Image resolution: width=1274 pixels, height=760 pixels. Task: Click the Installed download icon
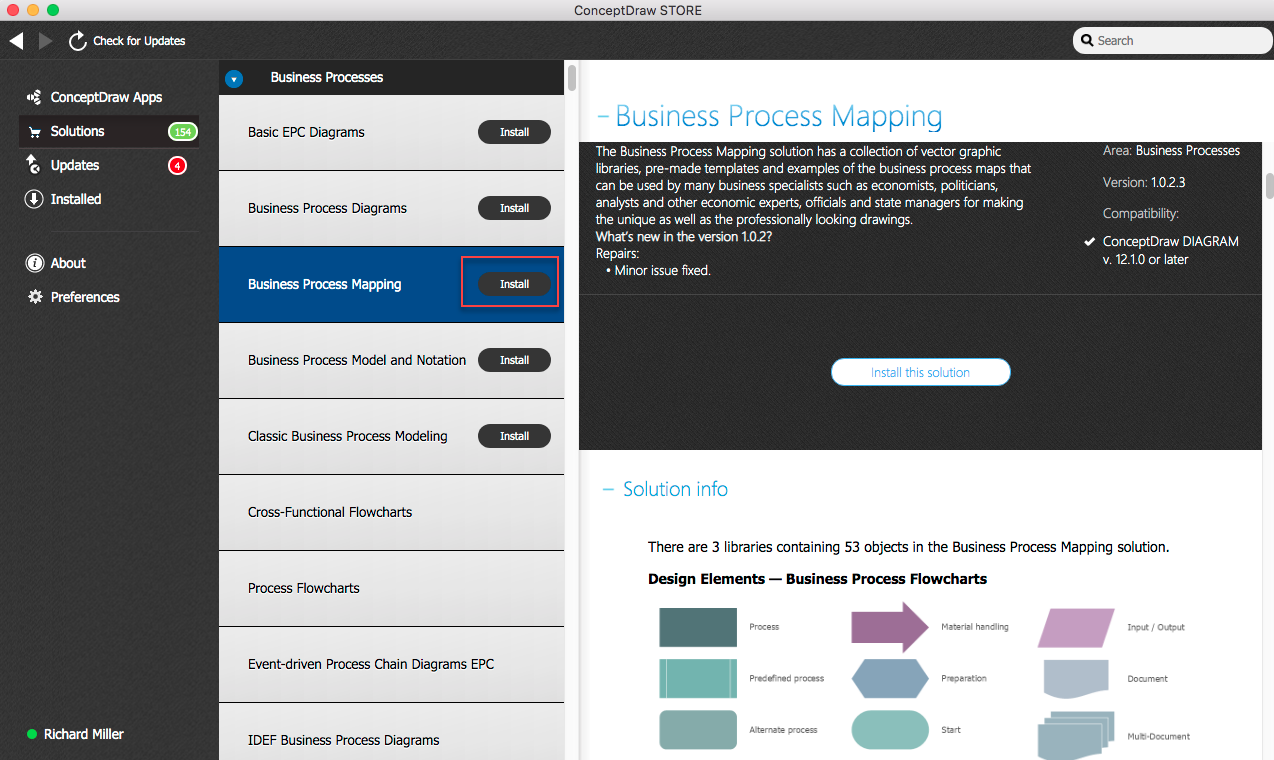(x=34, y=199)
